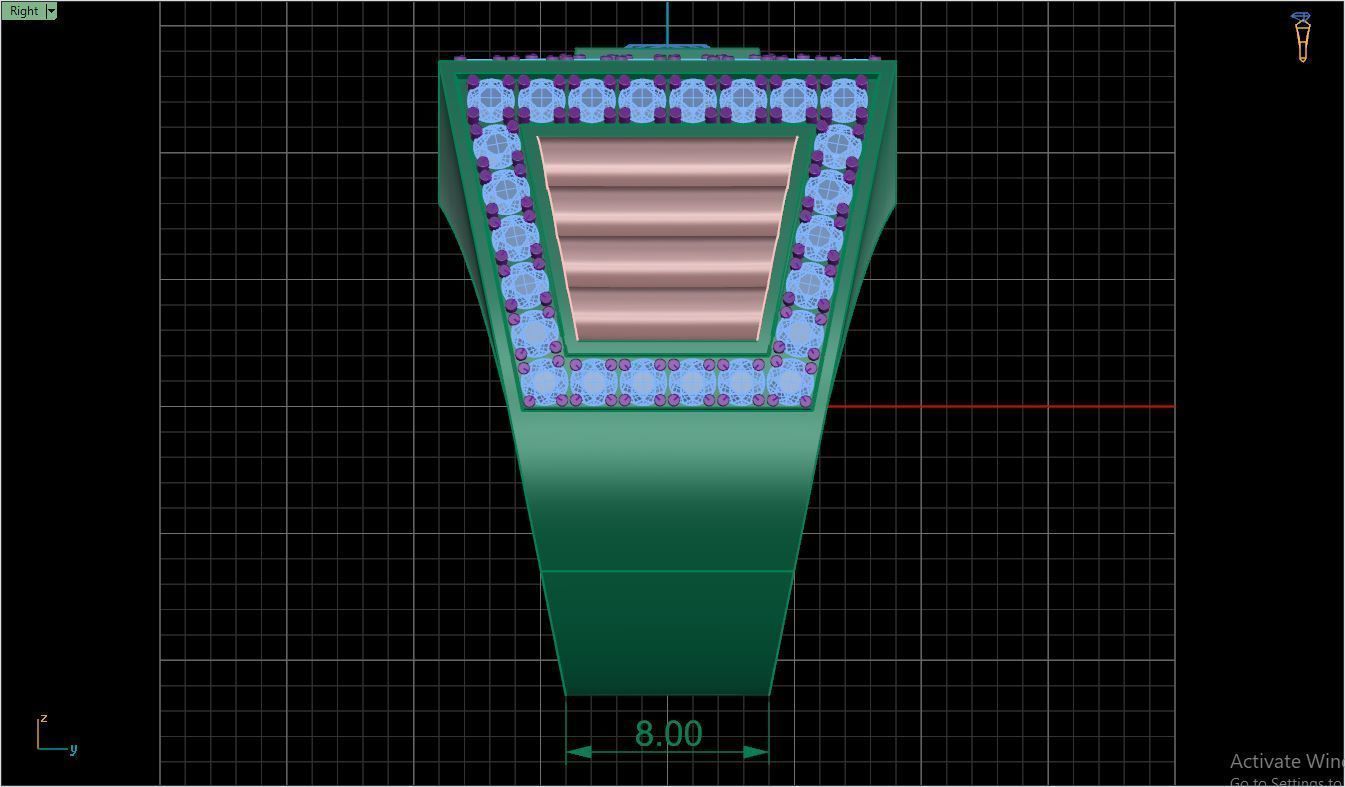
Task: Open the viewport menu dropdown arrow
Action: click(x=51, y=11)
